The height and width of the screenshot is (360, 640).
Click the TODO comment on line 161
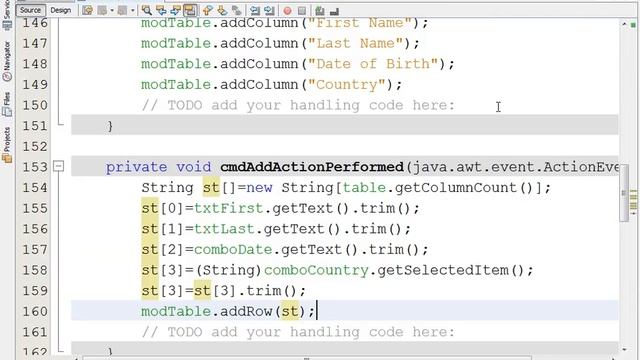[x=298, y=332]
